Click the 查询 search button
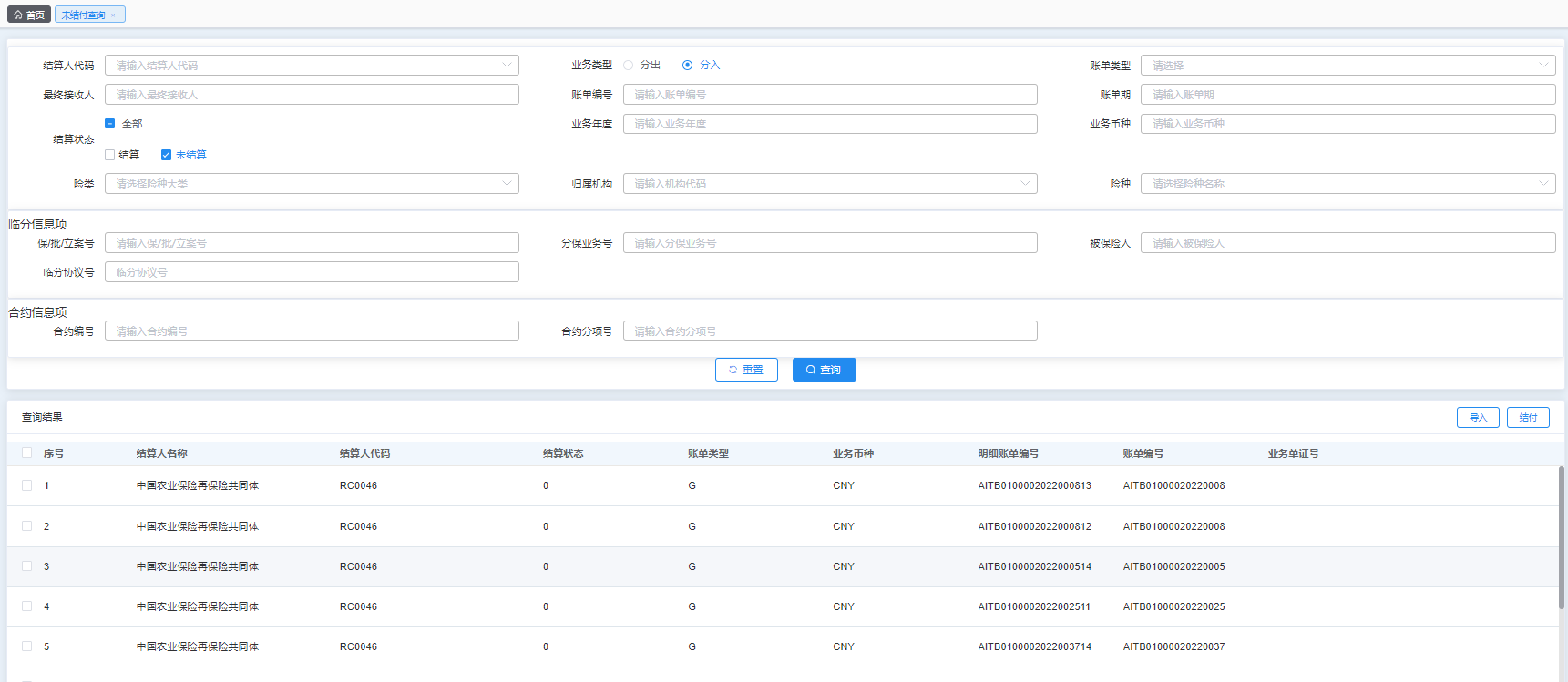 pyautogui.click(x=824, y=370)
